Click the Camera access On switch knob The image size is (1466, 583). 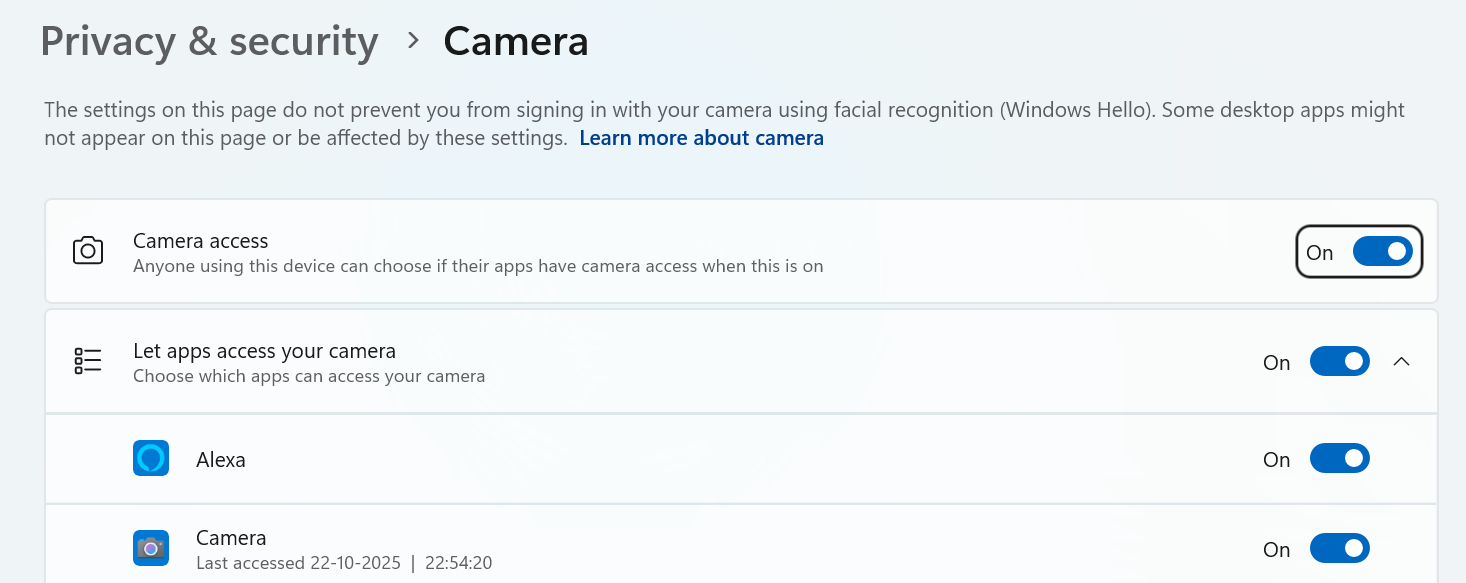coord(1395,251)
